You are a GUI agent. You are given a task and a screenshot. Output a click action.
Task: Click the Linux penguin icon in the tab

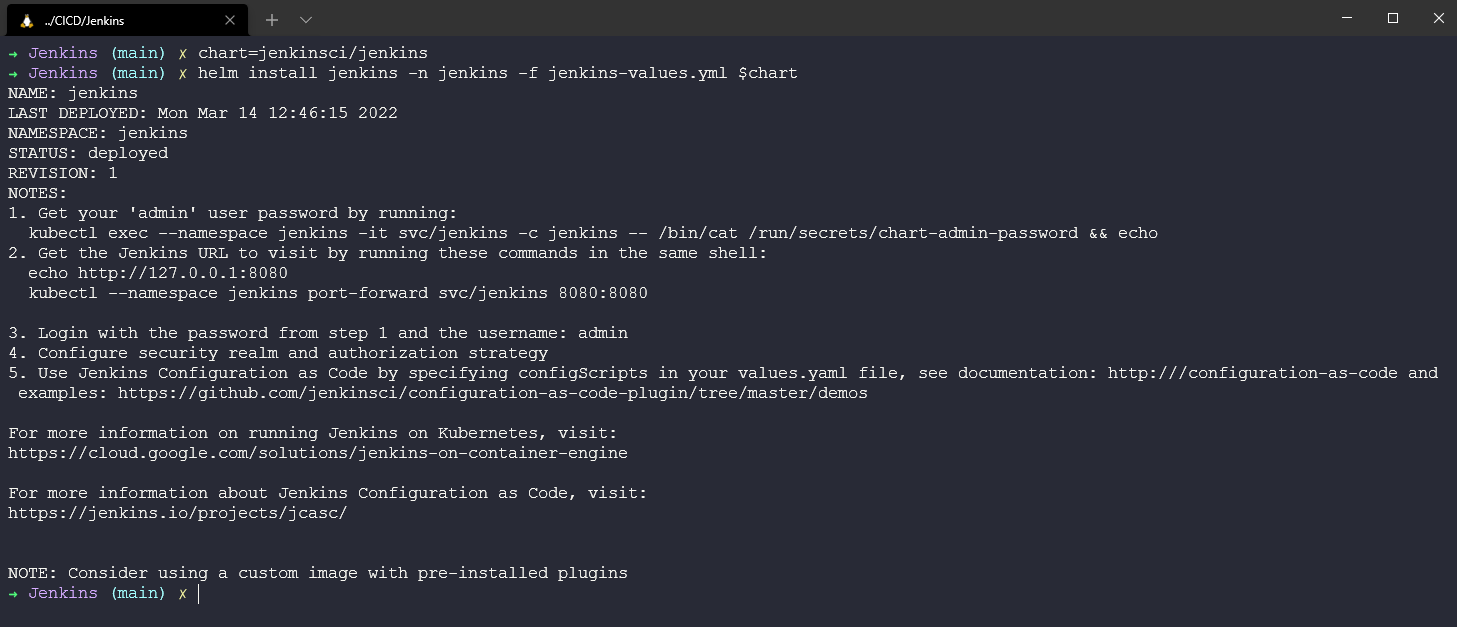tap(26, 20)
